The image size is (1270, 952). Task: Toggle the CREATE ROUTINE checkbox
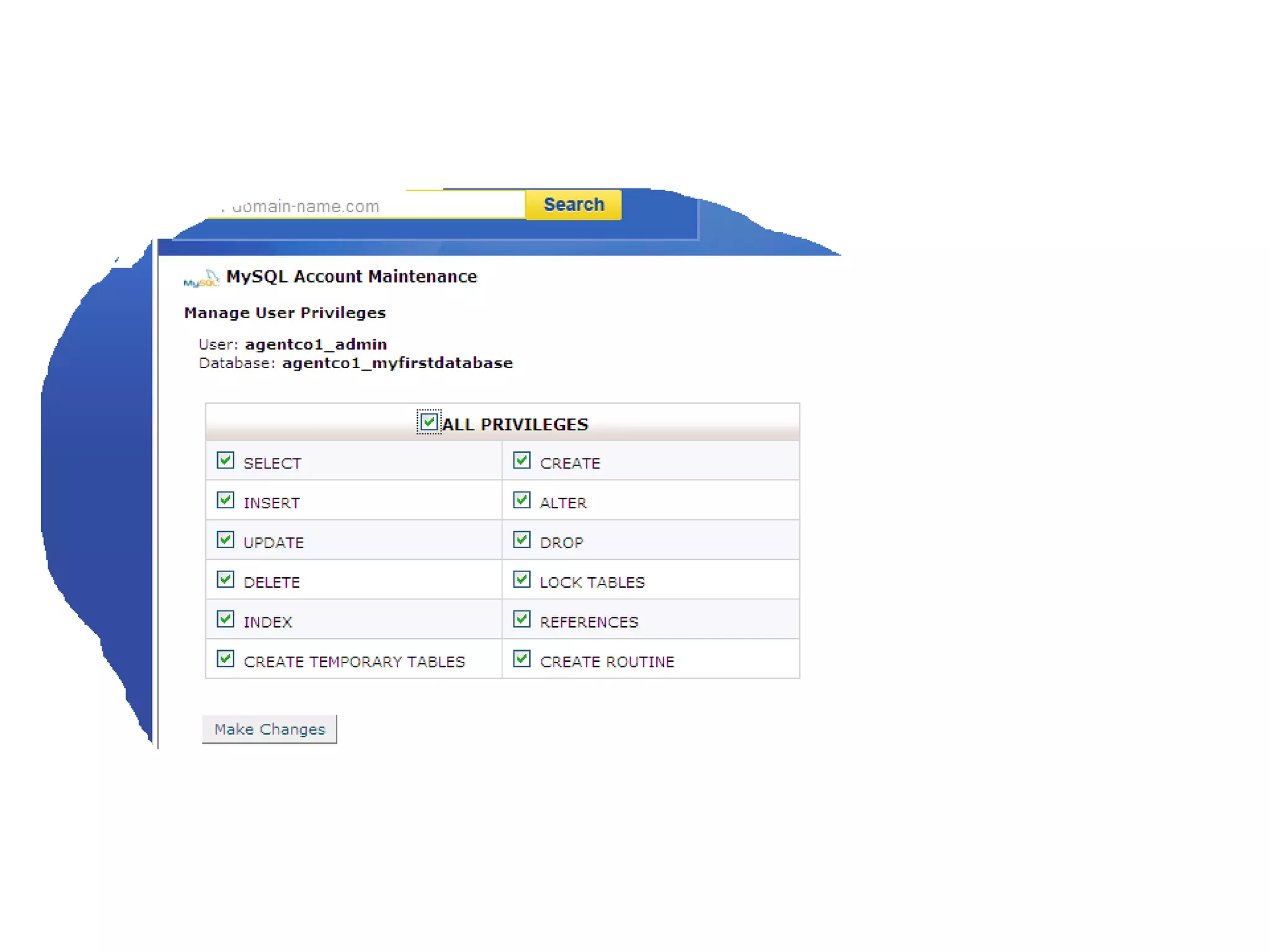(x=522, y=659)
